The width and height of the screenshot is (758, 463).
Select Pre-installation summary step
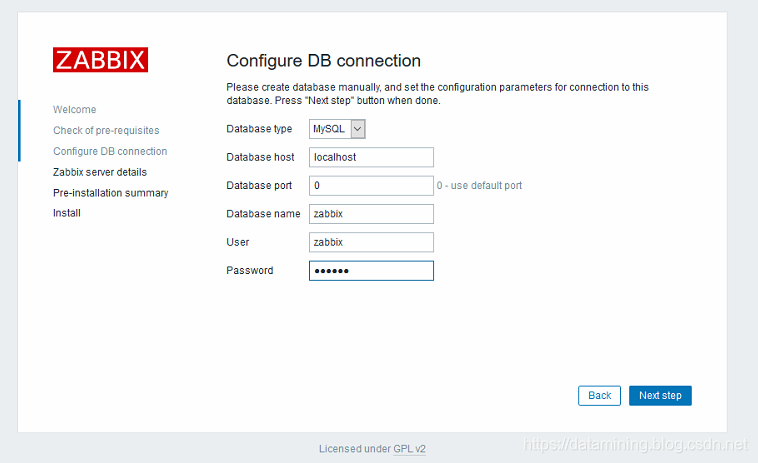[x=111, y=193]
